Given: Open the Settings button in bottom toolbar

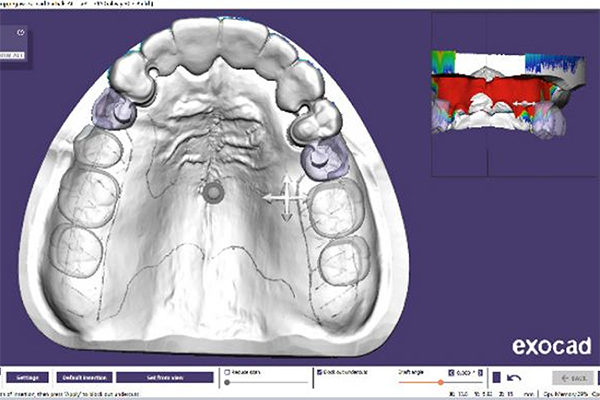Looking at the screenshot, I should [x=27, y=377].
